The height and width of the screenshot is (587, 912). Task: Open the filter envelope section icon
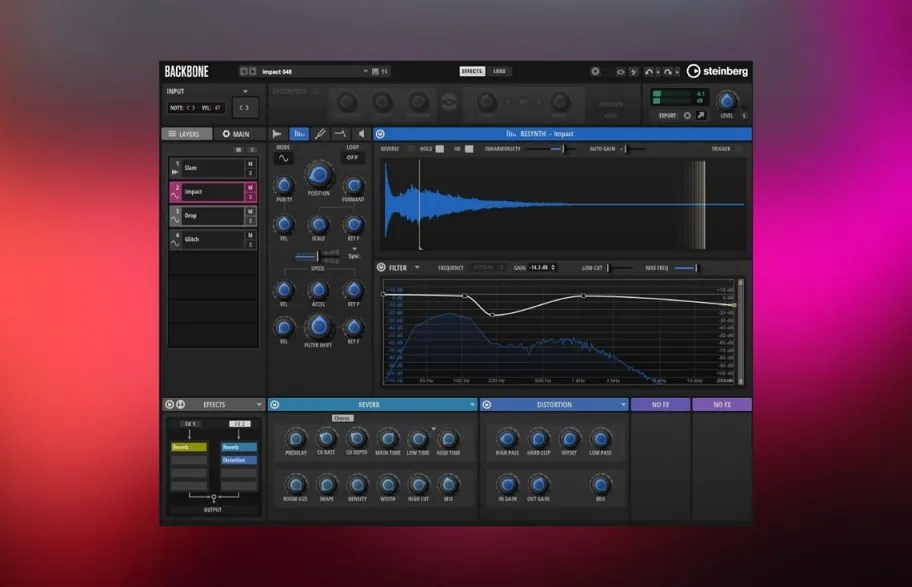(x=341, y=134)
